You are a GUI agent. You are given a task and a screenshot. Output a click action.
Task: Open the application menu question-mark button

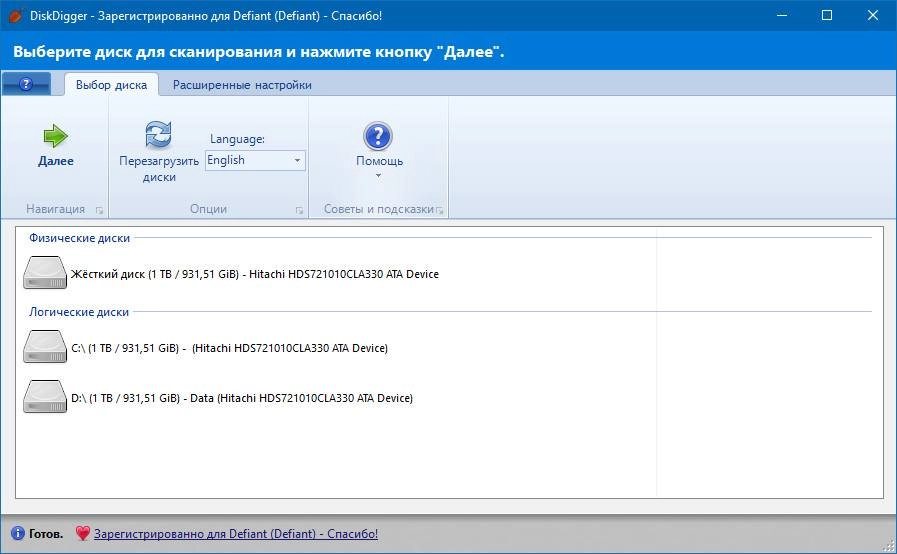[26, 84]
